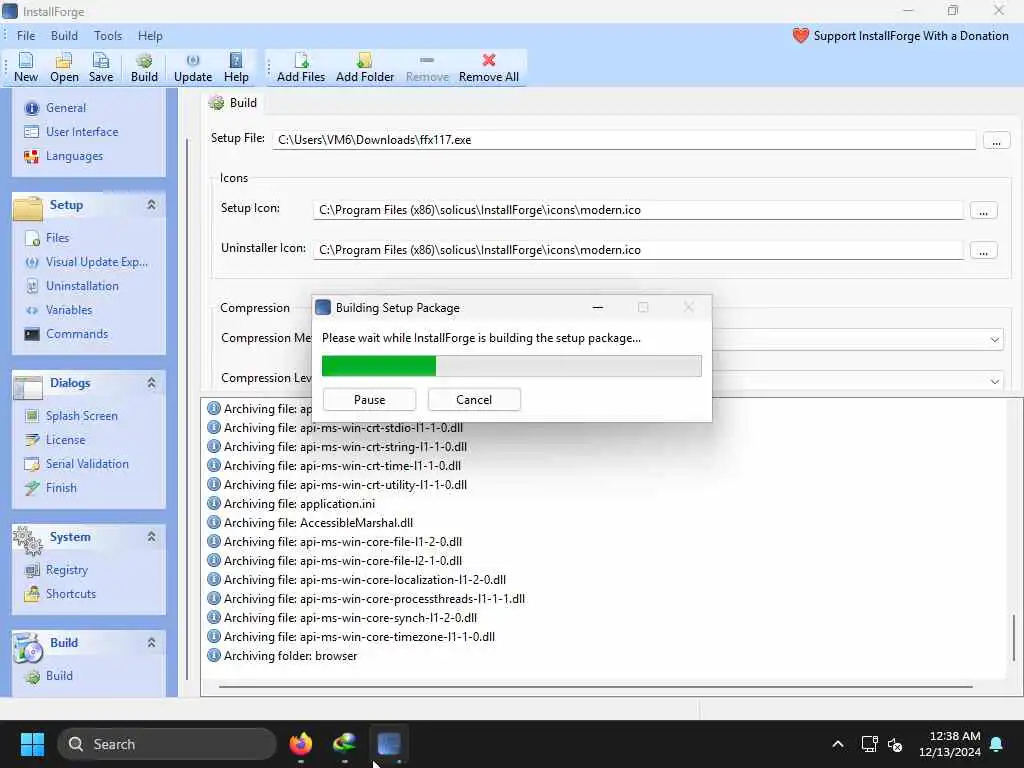Open the Compression Method dropdown arrow
The height and width of the screenshot is (768, 1024).
point(995,340)
